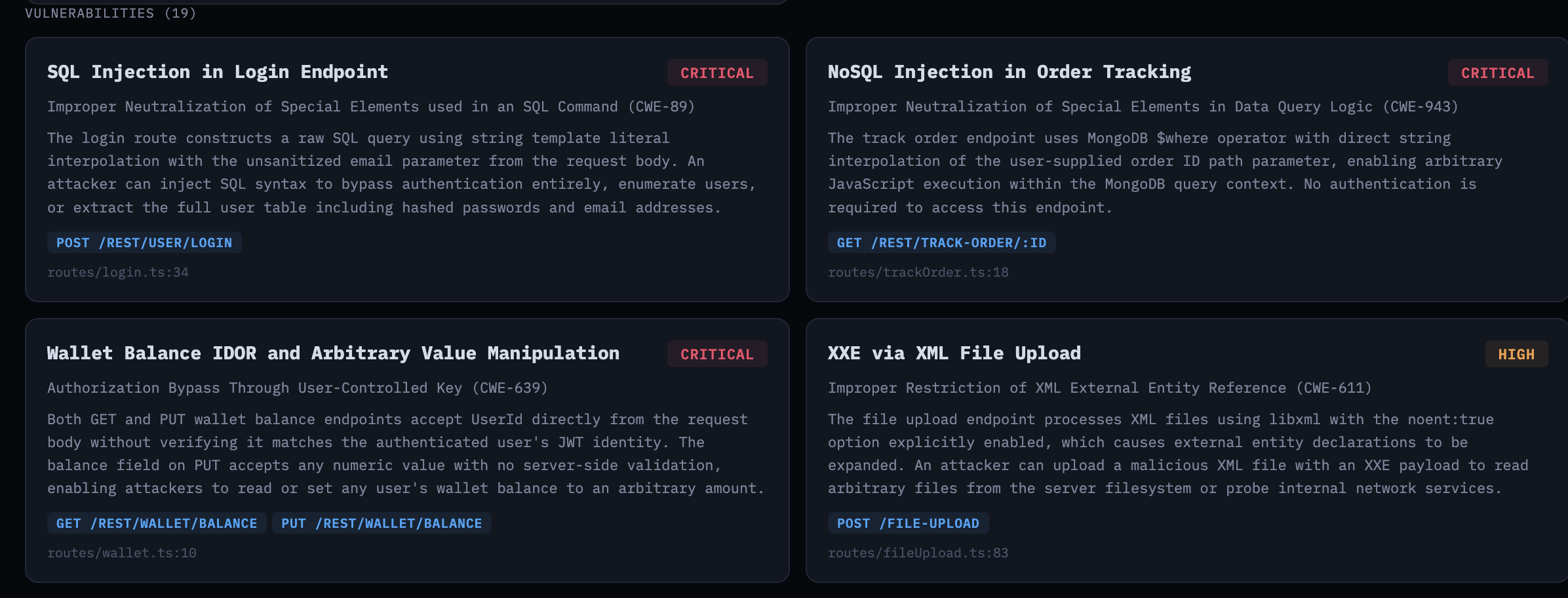Open the routes/login.ts:34 file reference
The image size is (1568, 598).
[118, 272]
